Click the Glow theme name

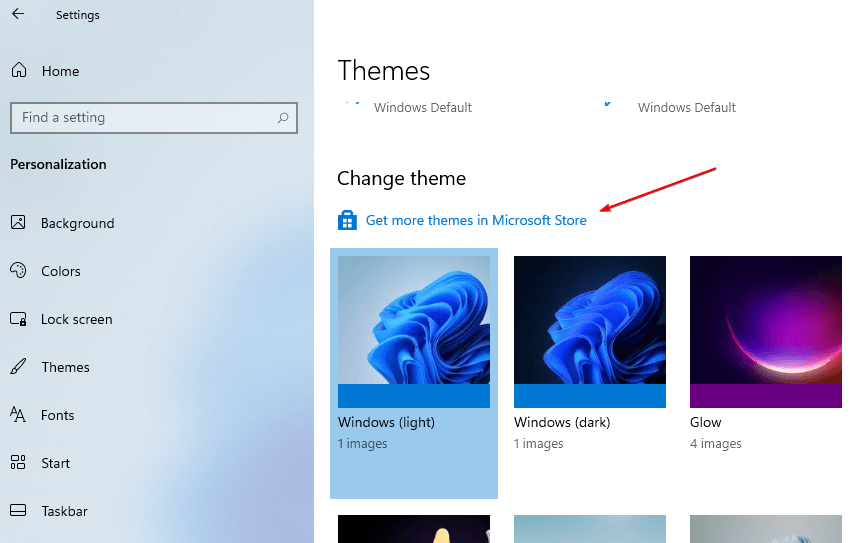pos(705,423)
